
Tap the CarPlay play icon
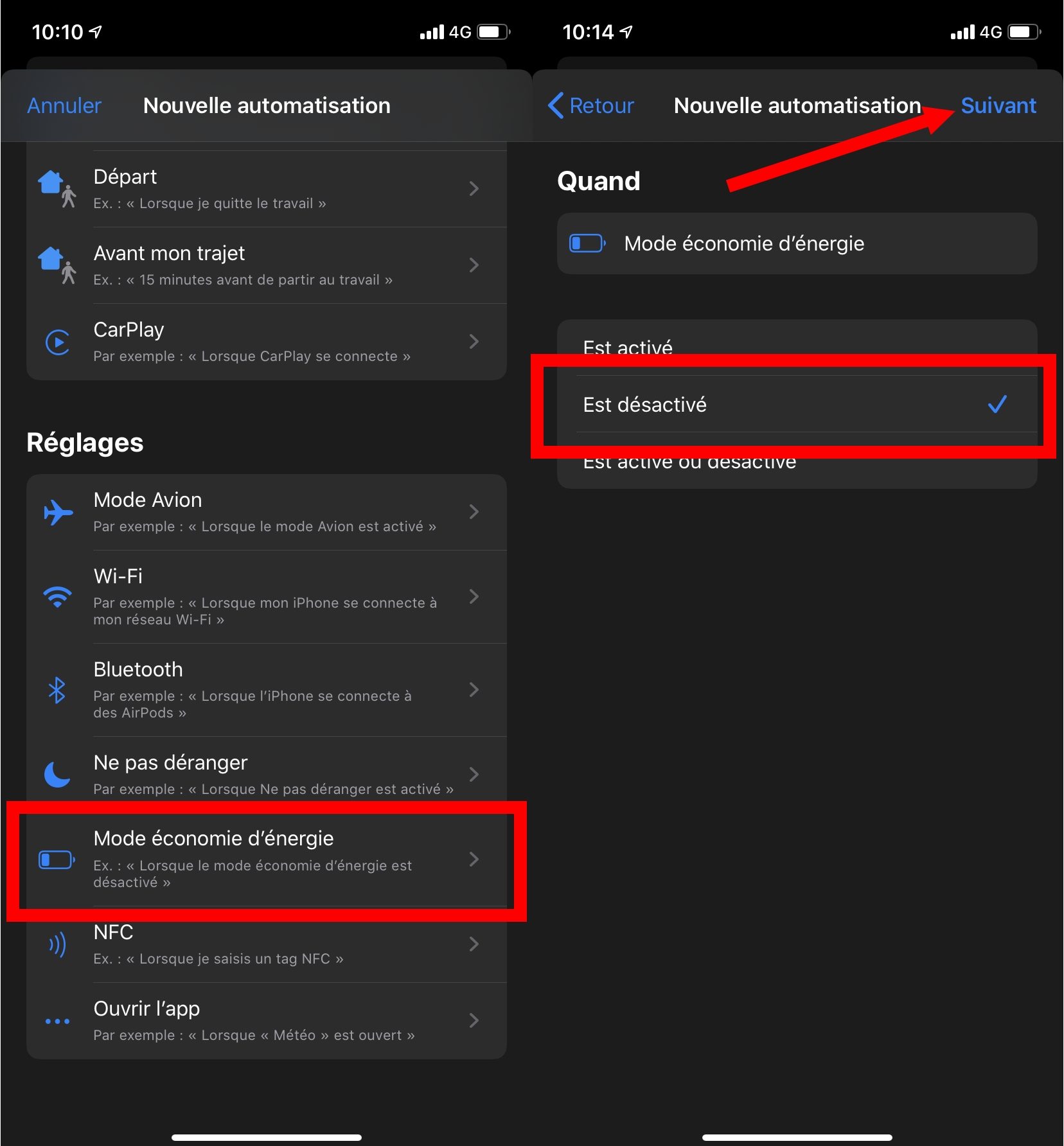(x=58, y=342)
